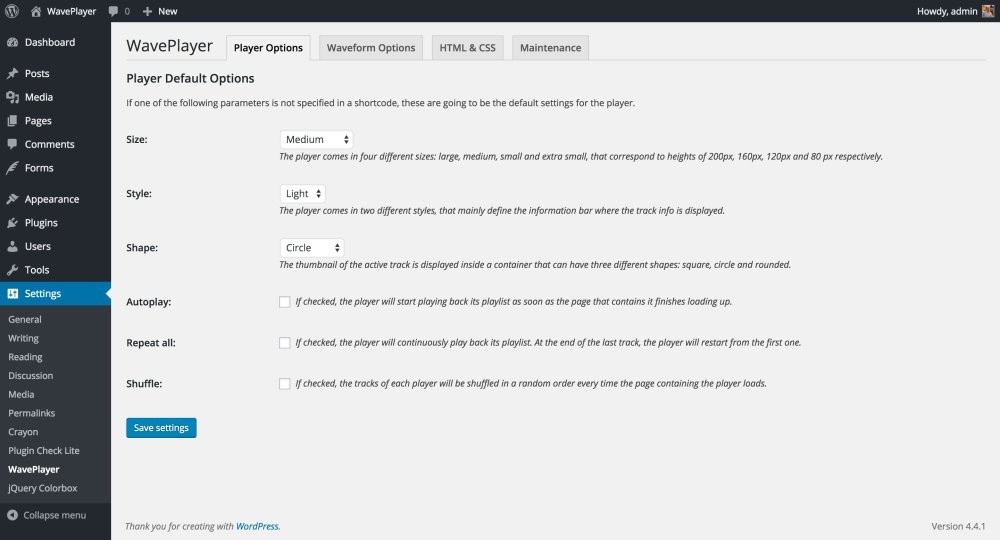
Task: Follow the WordPress link in the footer
Action: pos(258,526)
